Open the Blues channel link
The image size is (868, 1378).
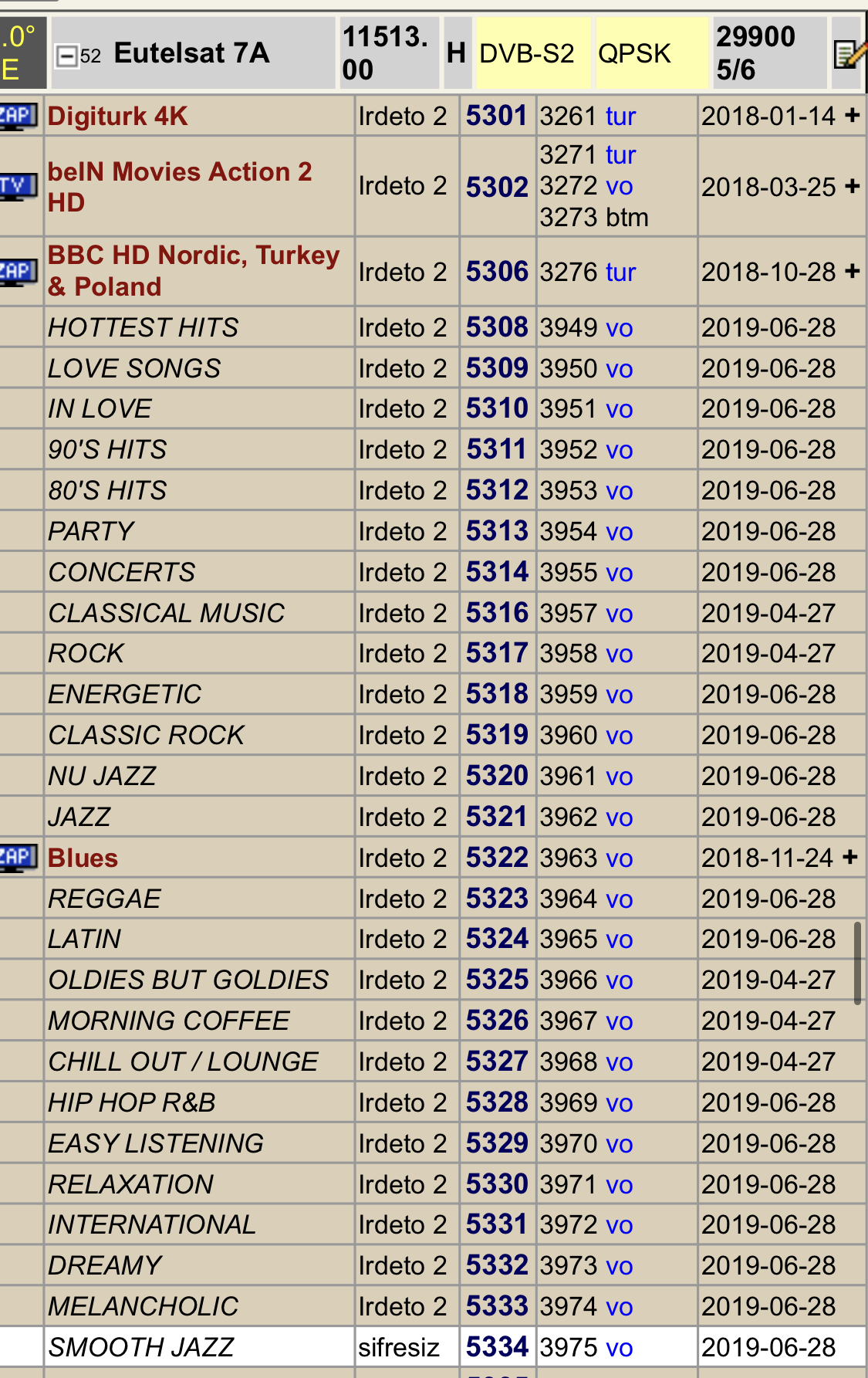[83, 858]
